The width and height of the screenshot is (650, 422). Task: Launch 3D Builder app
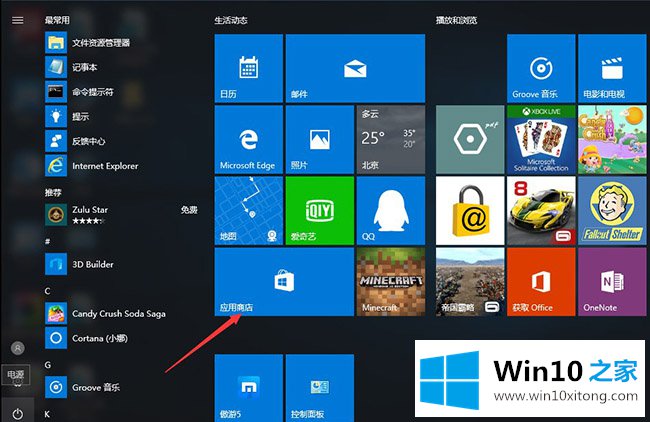click(x=122, y=264)
